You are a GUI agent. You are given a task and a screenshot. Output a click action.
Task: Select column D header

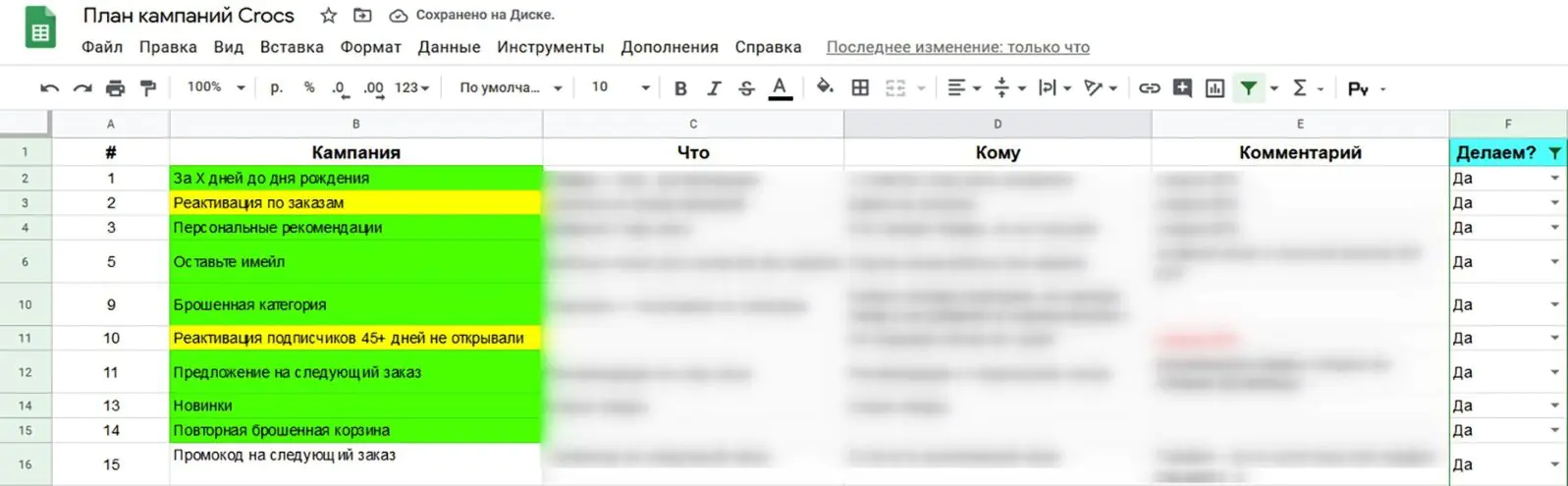[998, 124]
